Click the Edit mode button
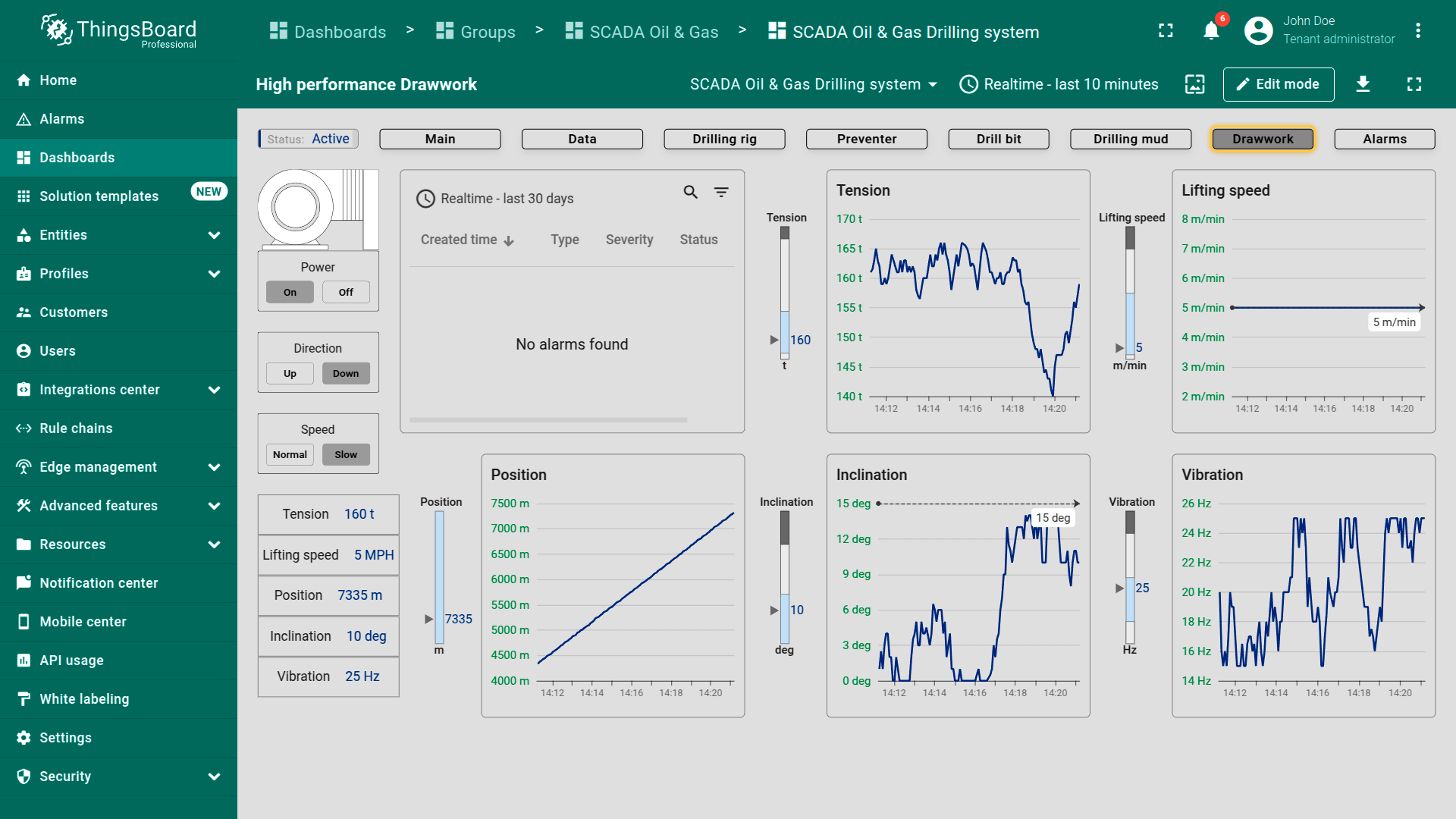This screenshot has height=819, width=1456. [x=1278, y=84]
